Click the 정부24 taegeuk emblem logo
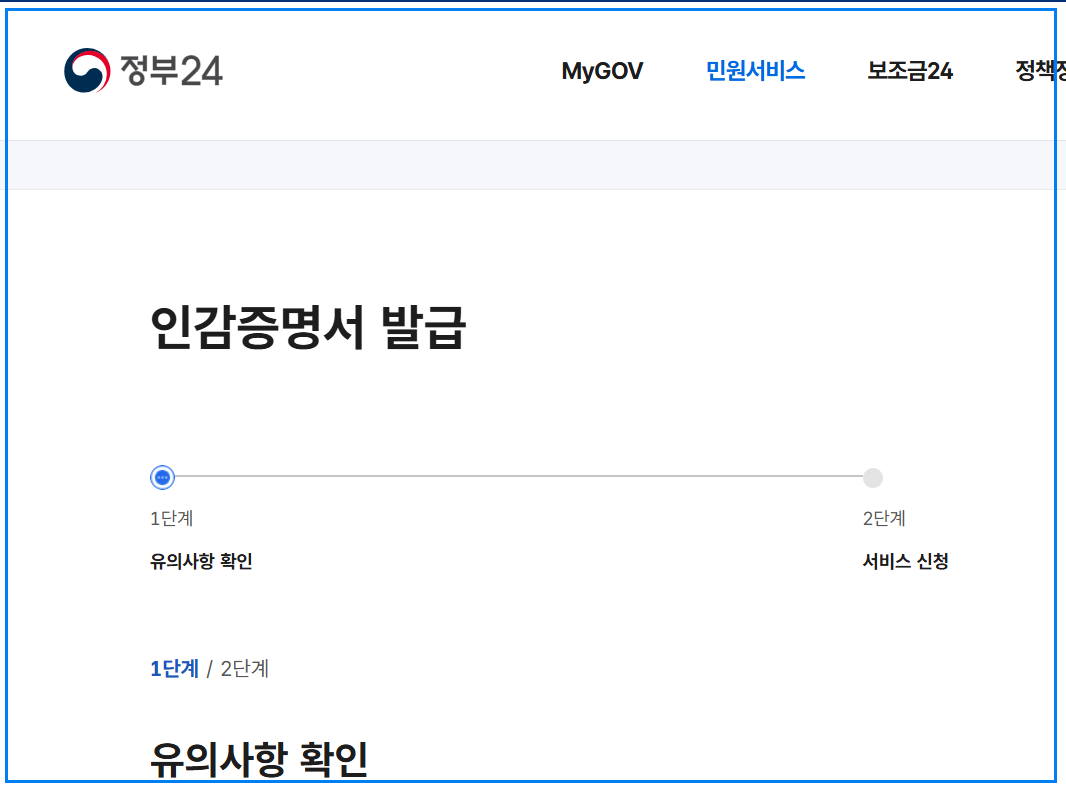Screen dimensions: 1066x797 tap(86, 71)
